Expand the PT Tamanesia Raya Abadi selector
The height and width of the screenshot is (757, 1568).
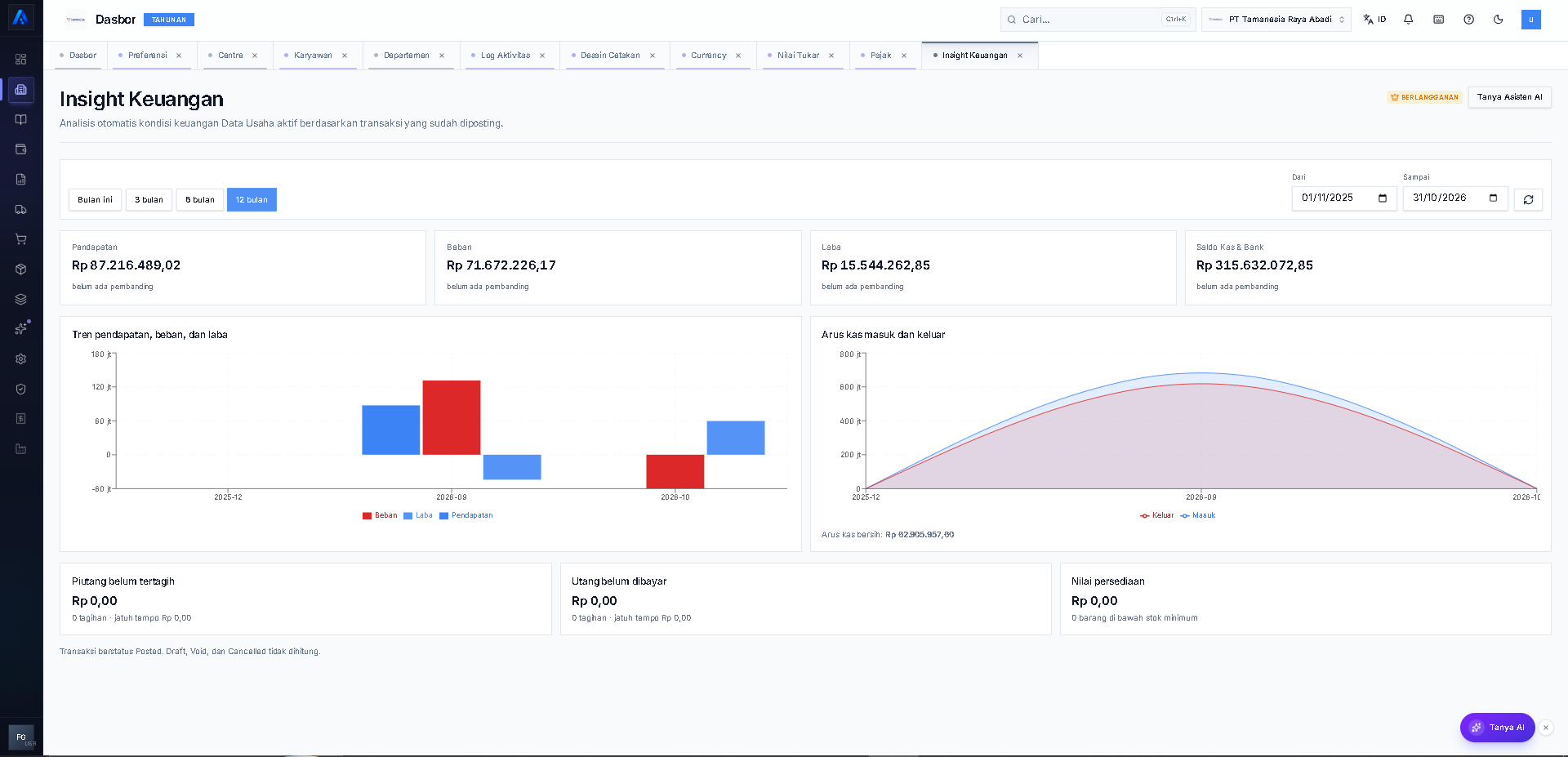click(1276, 20)
